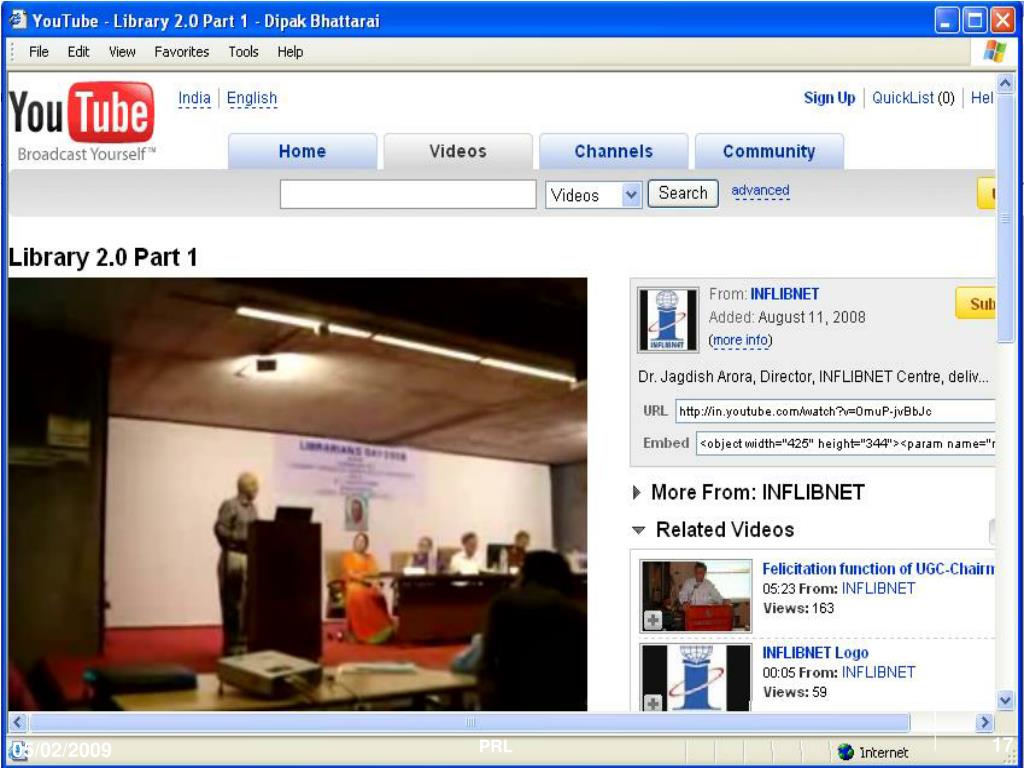This screenshot has height=768, width=1024.
Task: Click the Library 2.0 Part 1 title
Action: coord(103,257)
